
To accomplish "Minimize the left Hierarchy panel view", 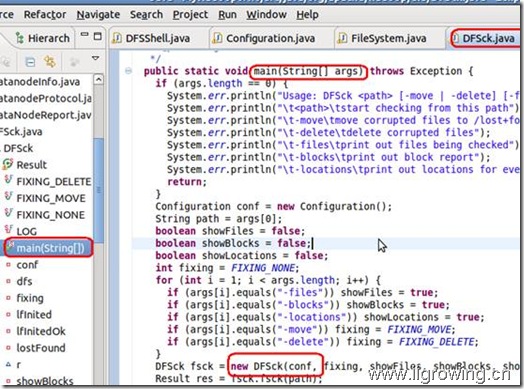I will 85,35.
